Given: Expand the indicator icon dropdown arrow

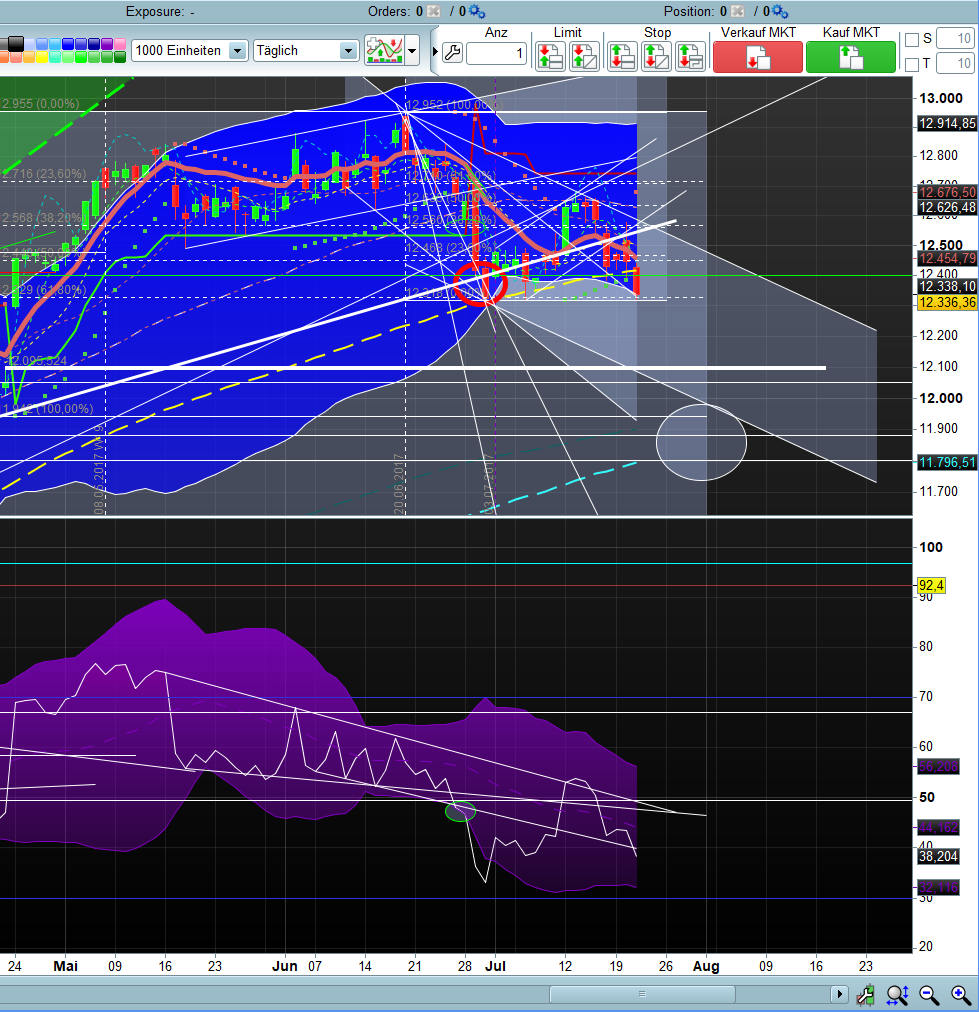Looking at the screenshot, I should pos(412,50).
